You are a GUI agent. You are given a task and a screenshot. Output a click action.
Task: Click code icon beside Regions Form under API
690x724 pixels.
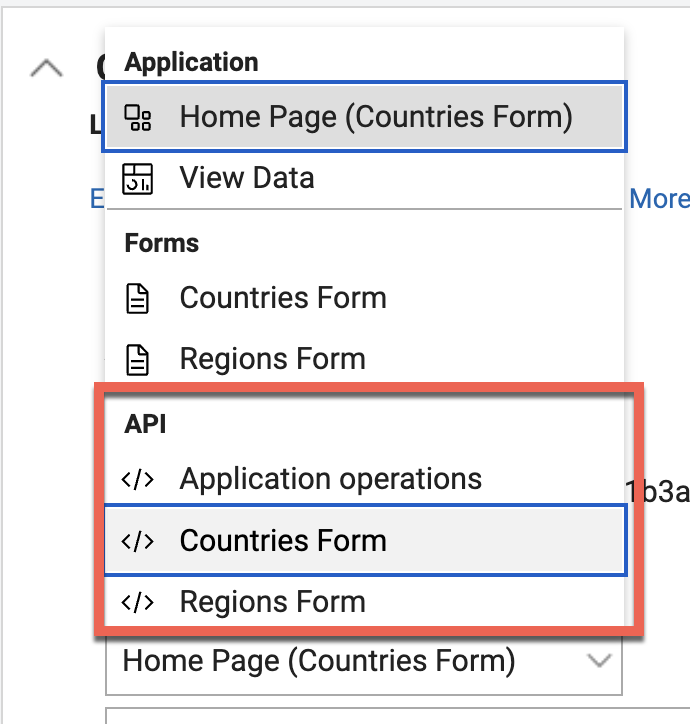click(x=137, y=602)
